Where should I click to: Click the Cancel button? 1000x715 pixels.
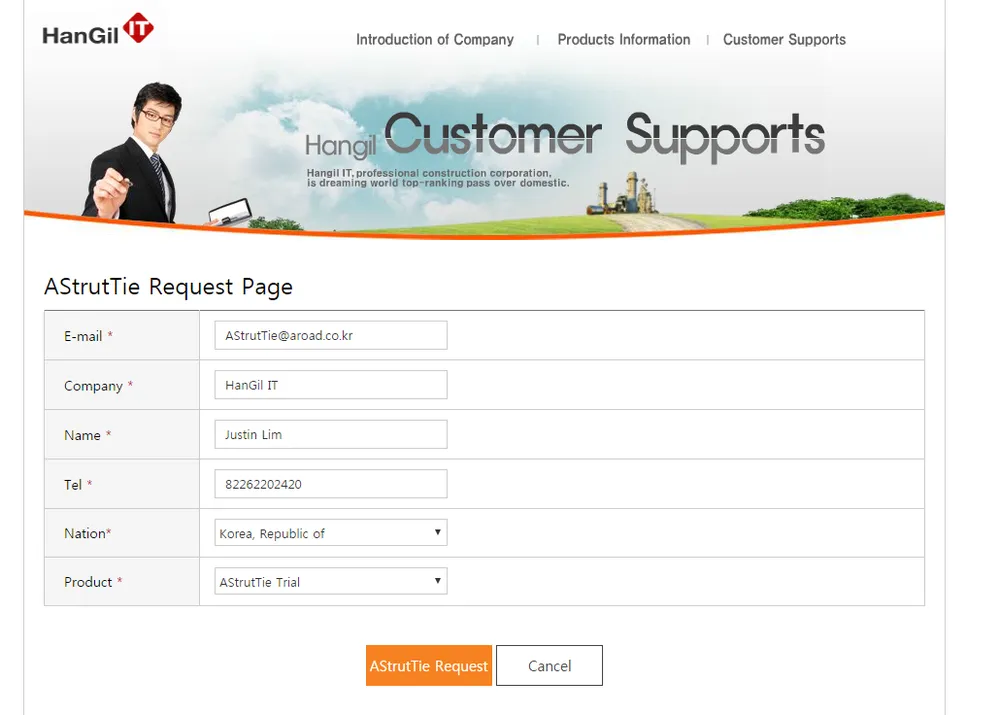pyautogui.click(x=549, y=666)
